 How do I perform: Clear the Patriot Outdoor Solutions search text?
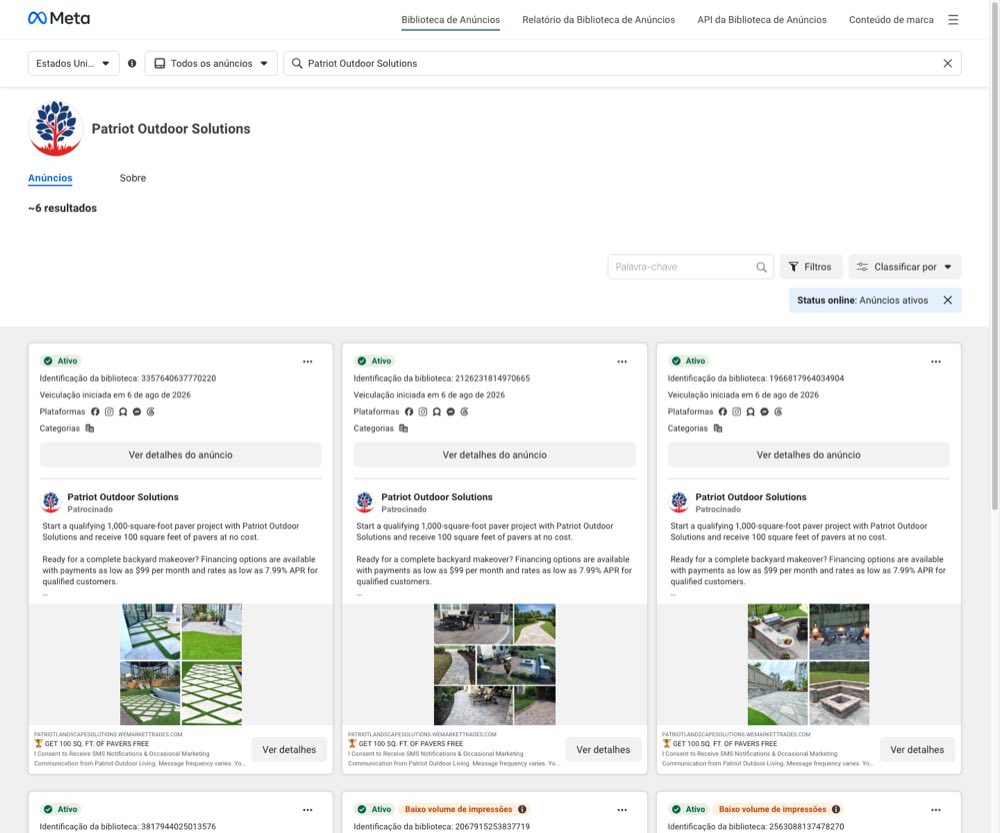tap(948, 63)
